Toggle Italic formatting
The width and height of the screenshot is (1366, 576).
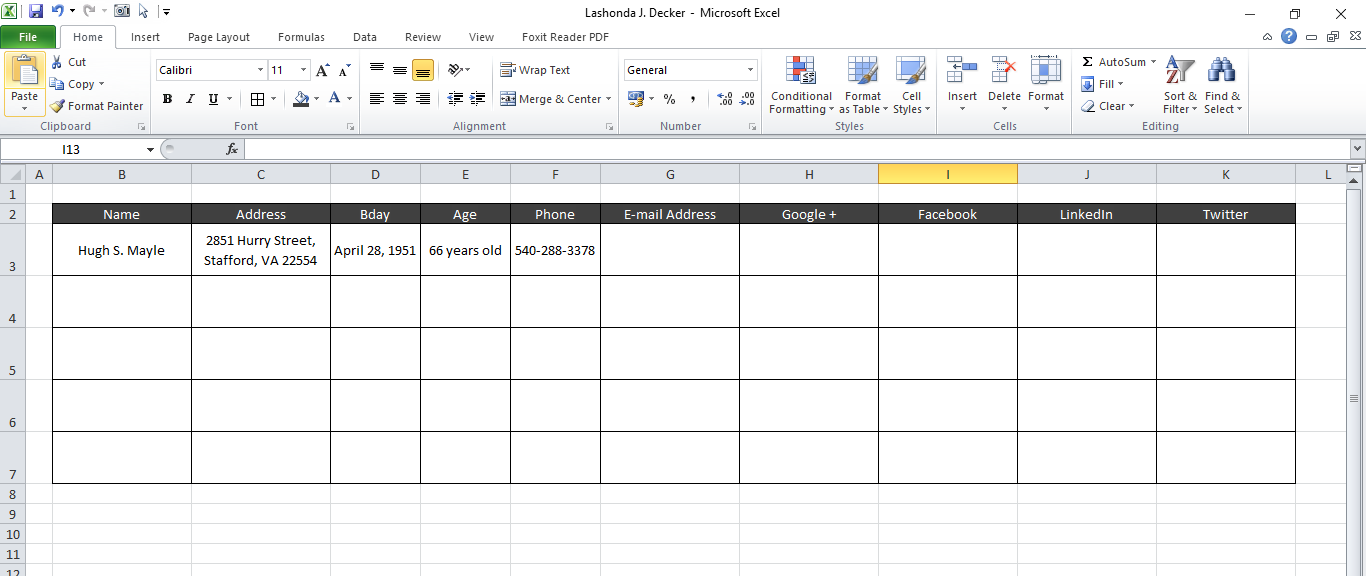click(x=190, y=99)
